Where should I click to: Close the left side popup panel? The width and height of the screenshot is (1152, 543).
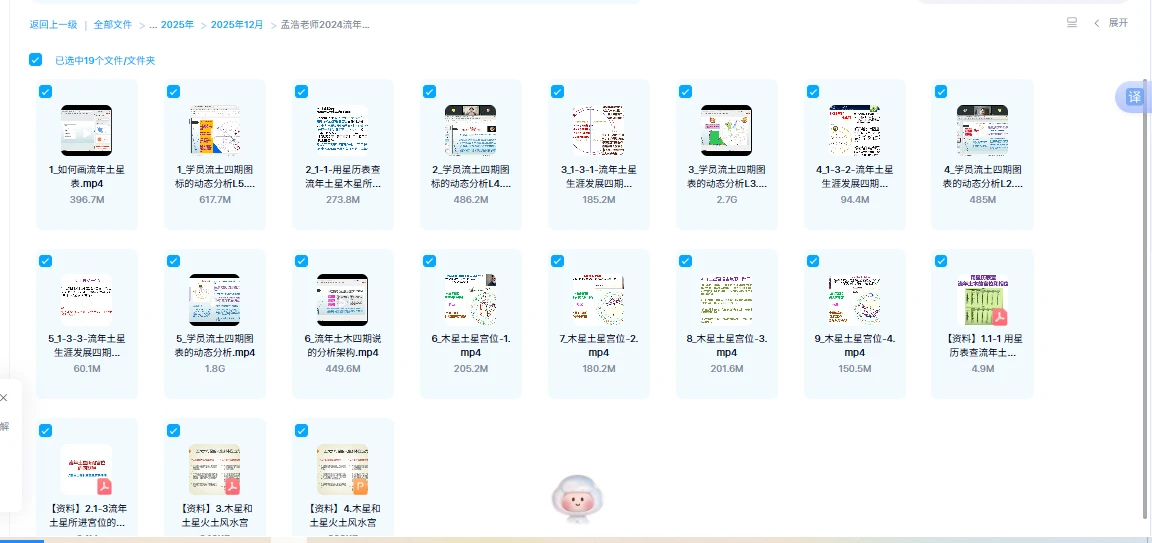pyautogui.click(x=3, y=397)
